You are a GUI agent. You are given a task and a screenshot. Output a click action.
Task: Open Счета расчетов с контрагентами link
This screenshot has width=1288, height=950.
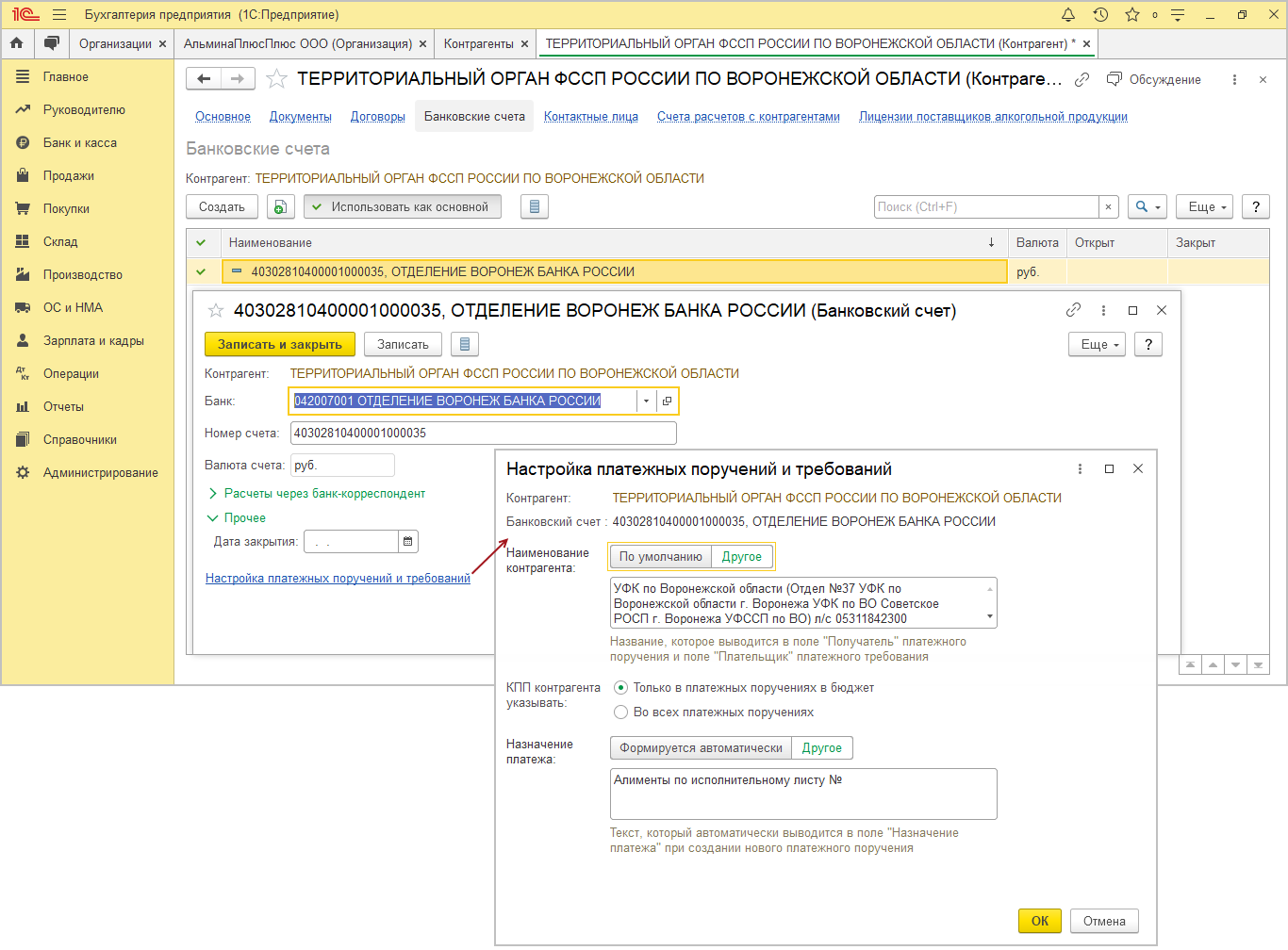(749, 117)
